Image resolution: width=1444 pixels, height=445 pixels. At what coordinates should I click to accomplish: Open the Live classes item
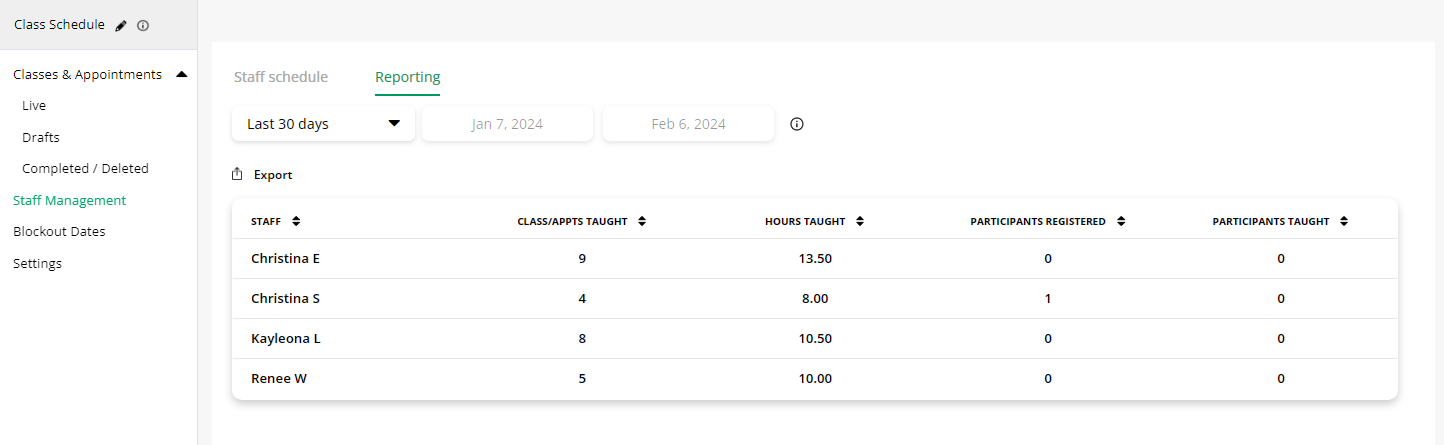point(34,105)
